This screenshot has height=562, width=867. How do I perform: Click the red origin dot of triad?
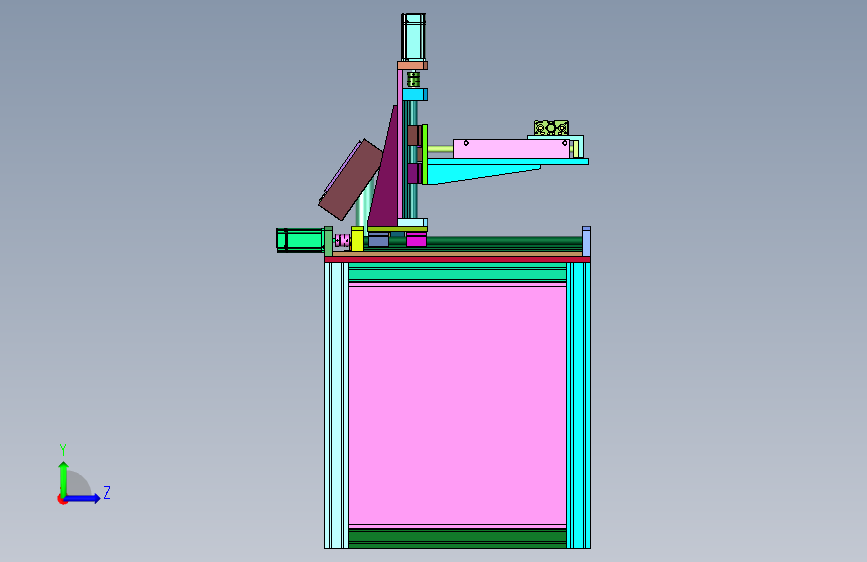point(62,499)
